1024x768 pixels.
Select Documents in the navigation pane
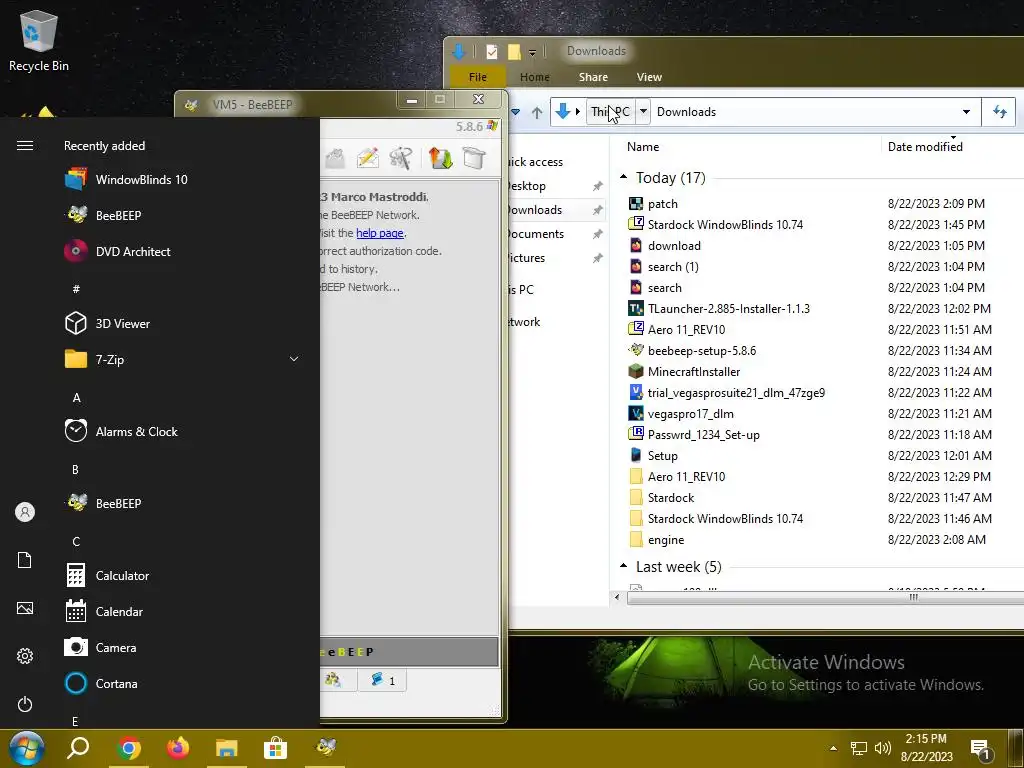(x=536, y=234)
